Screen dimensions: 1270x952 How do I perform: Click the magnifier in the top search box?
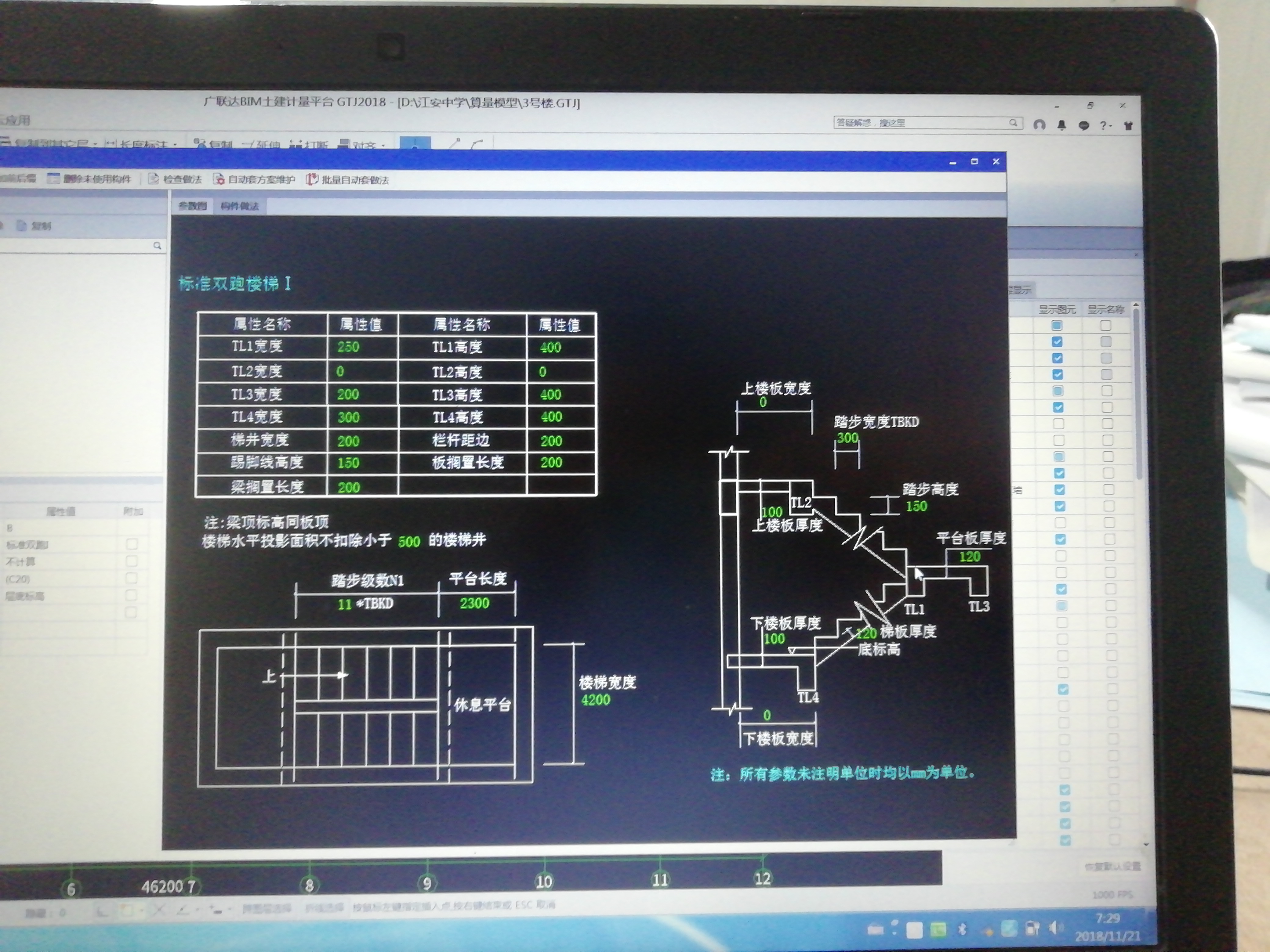(x=1013, y=123)
